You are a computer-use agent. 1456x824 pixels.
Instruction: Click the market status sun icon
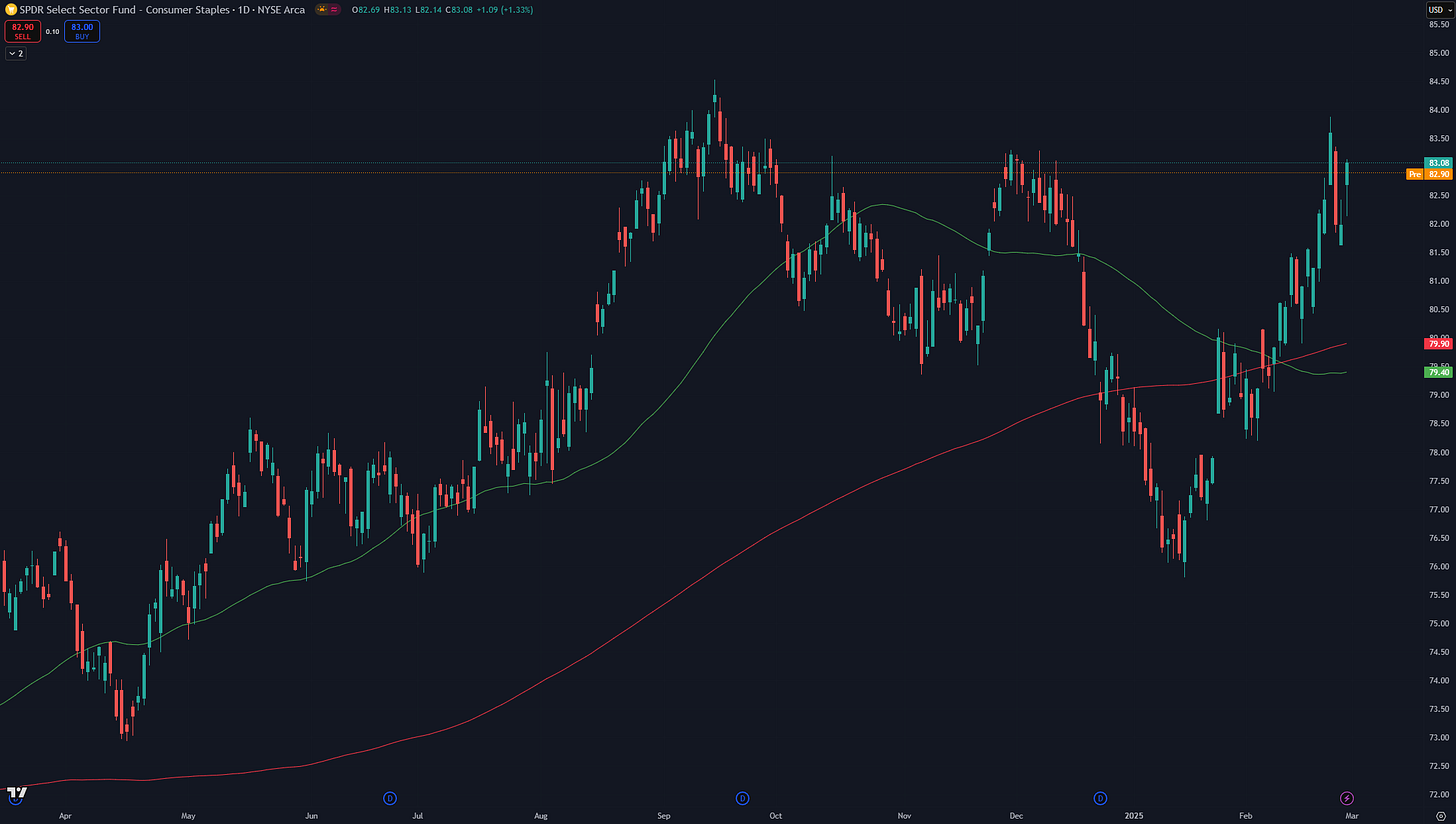coord(321,9)
